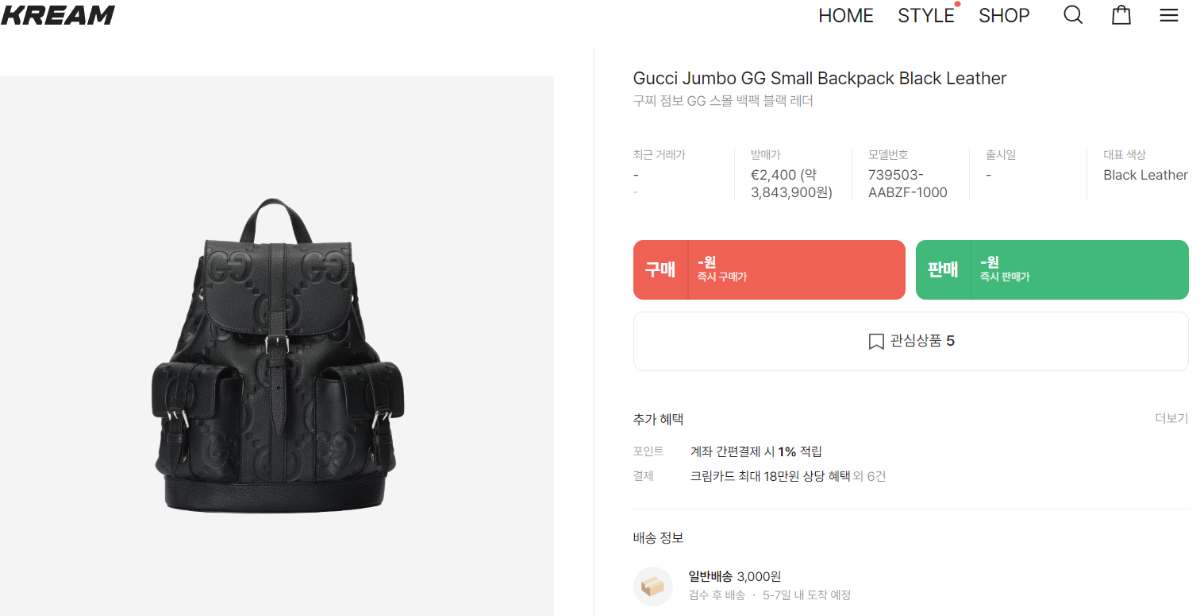Select 일반배송 3,000원 shipping option

[735, 576]
